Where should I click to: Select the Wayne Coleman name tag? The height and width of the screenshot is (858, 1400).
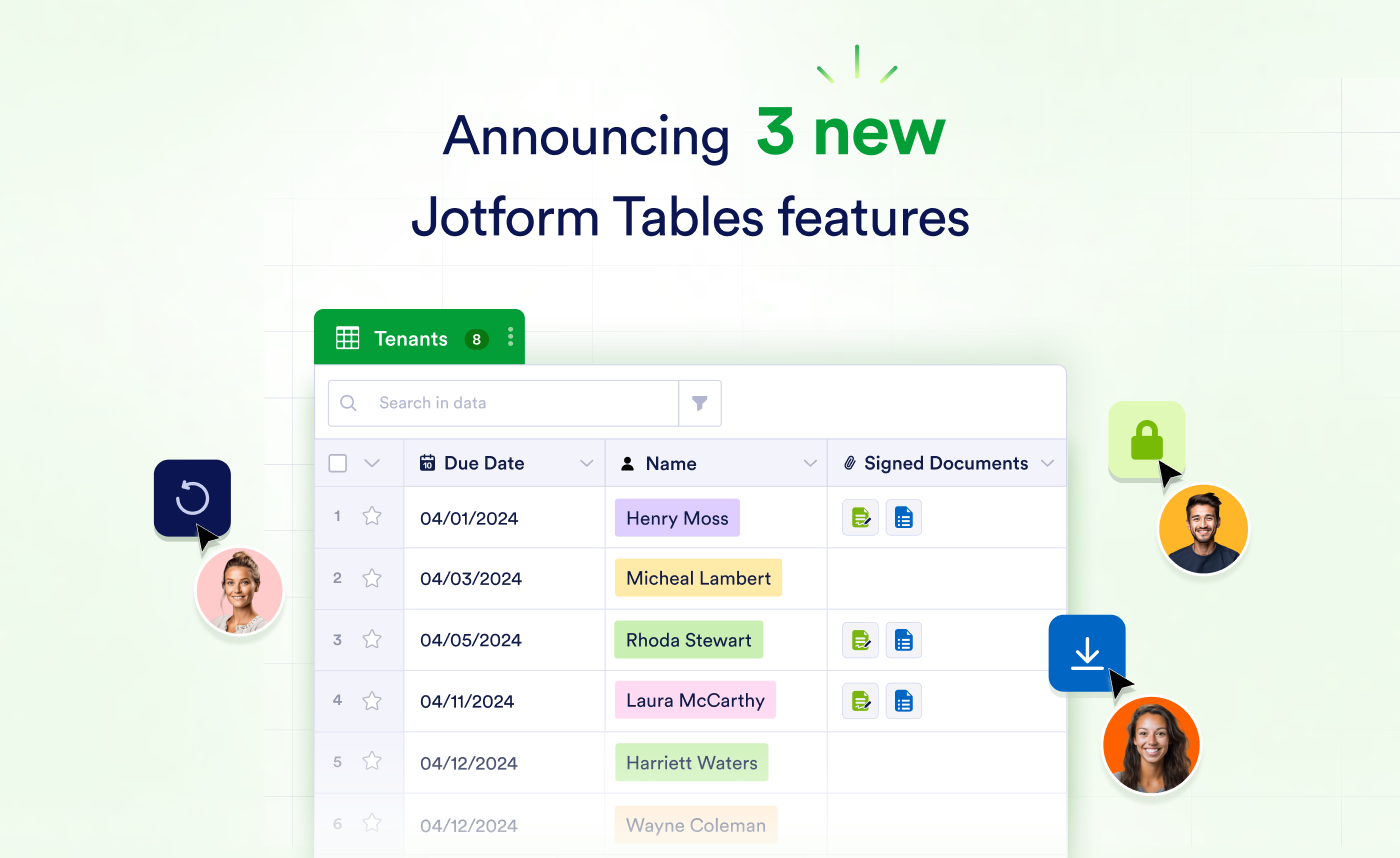[696, 825]
